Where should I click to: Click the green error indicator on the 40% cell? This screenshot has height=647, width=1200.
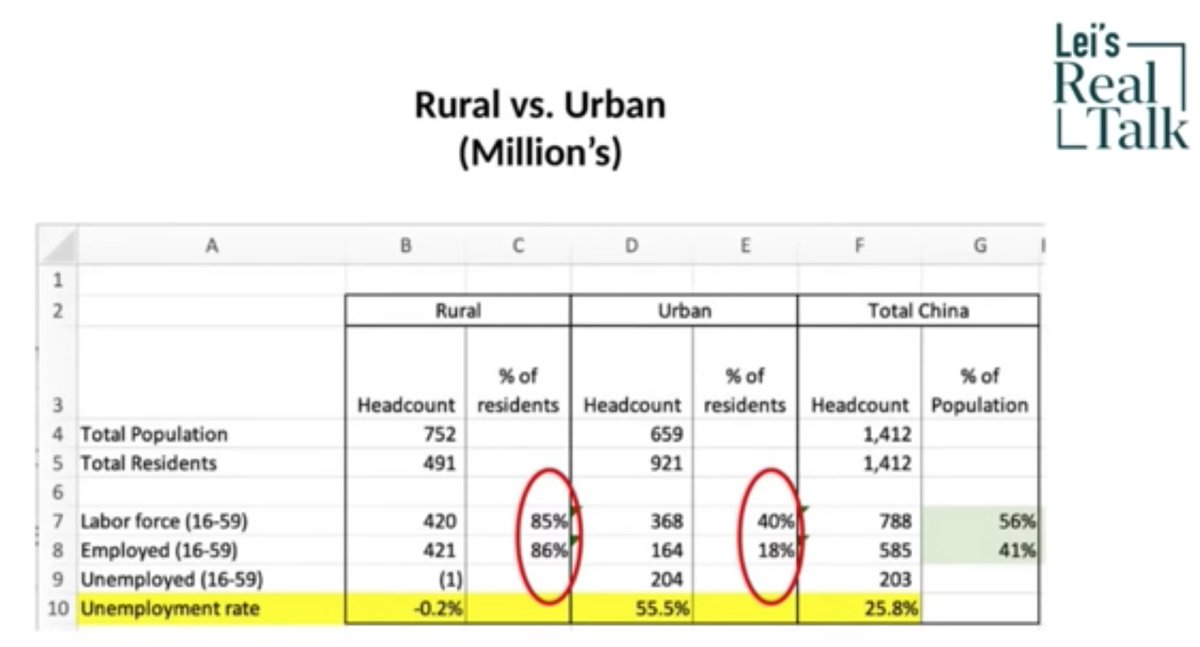pos(803,511)
